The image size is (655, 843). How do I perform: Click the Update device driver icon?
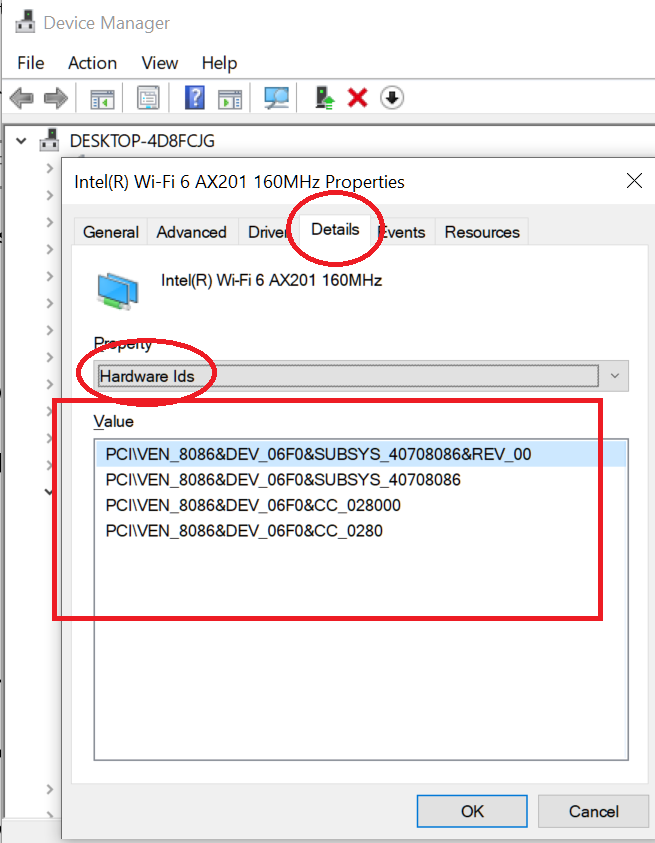[x=324, y=98]
